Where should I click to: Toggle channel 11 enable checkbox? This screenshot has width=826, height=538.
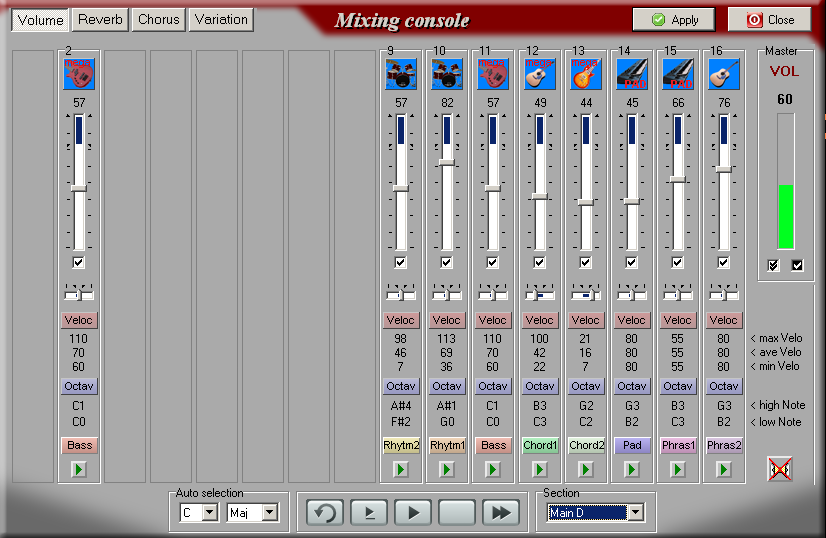pyautogui.click(x=493, y=262)
